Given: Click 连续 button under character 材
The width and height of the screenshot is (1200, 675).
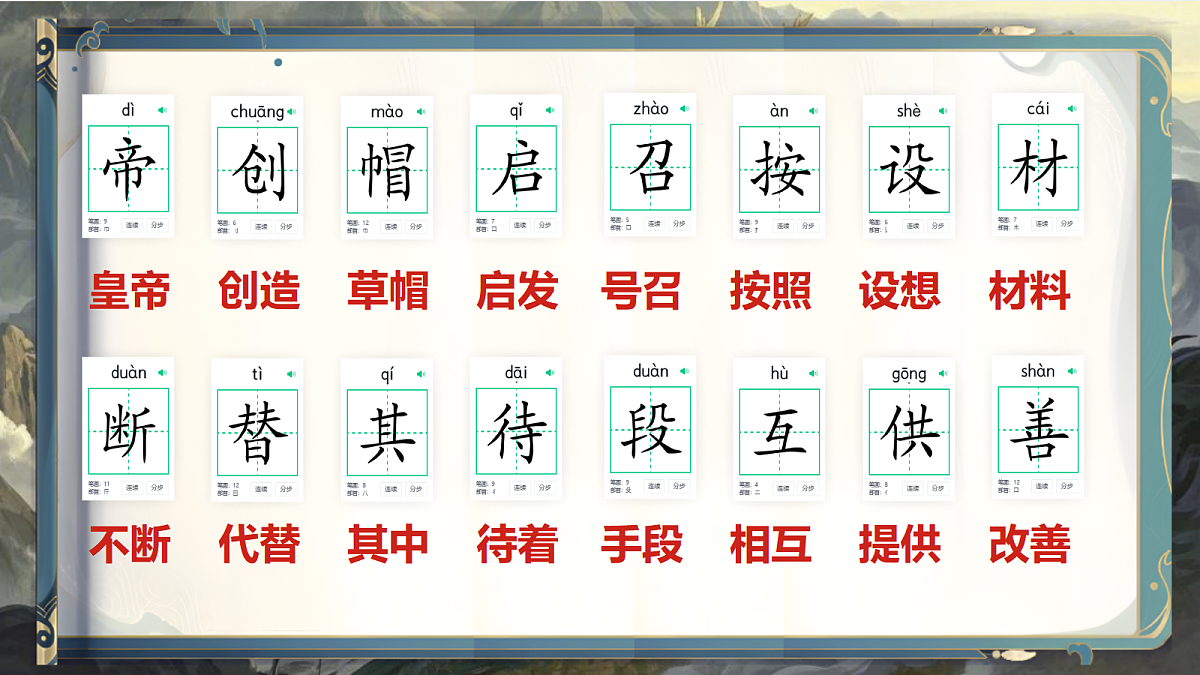Looking at the screenshot, I should click(x=1042, y=224).
